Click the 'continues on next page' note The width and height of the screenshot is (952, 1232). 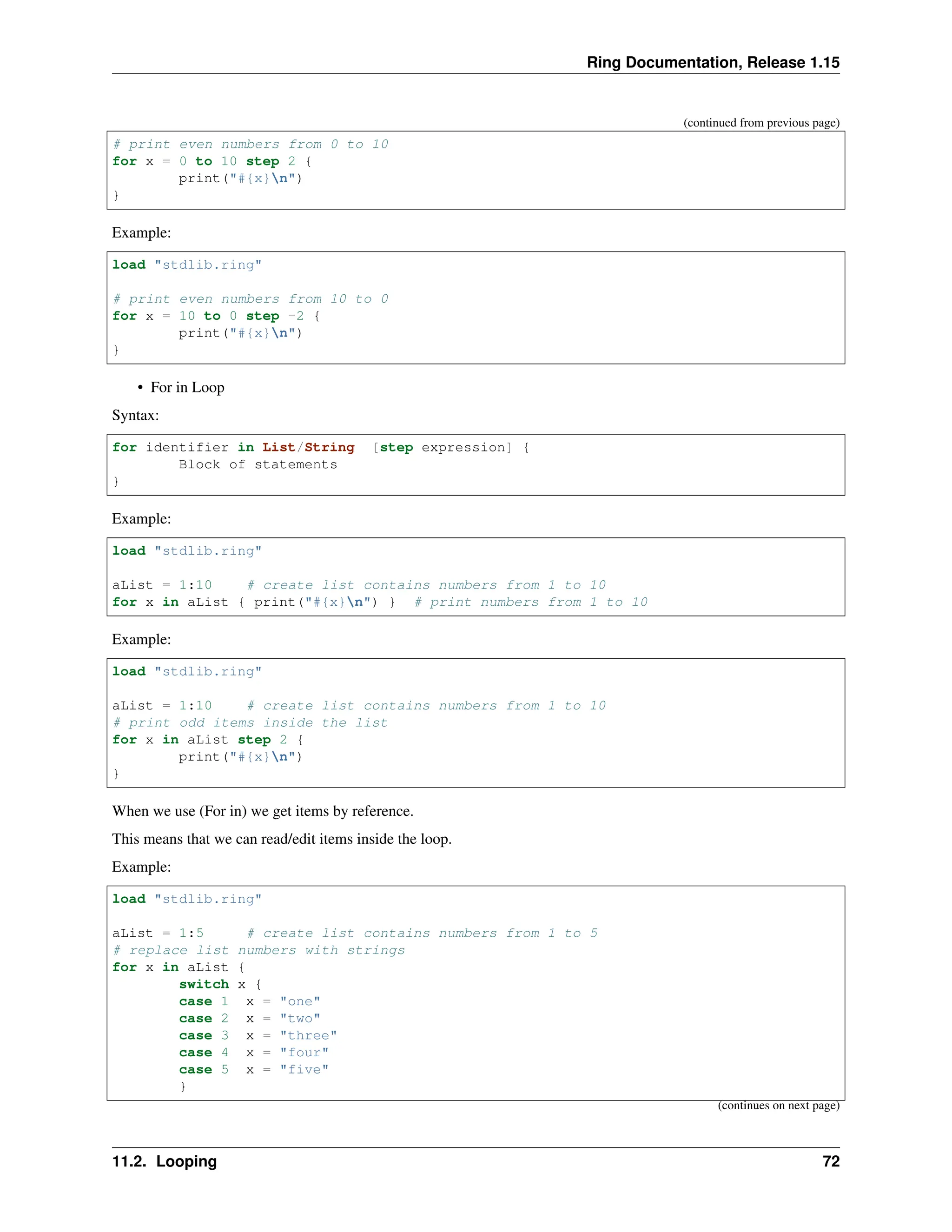point(778,1105)
